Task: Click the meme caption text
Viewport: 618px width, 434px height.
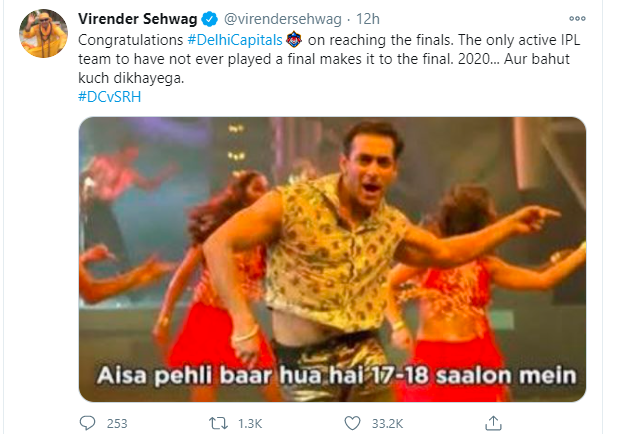Action: pos(337,375)
